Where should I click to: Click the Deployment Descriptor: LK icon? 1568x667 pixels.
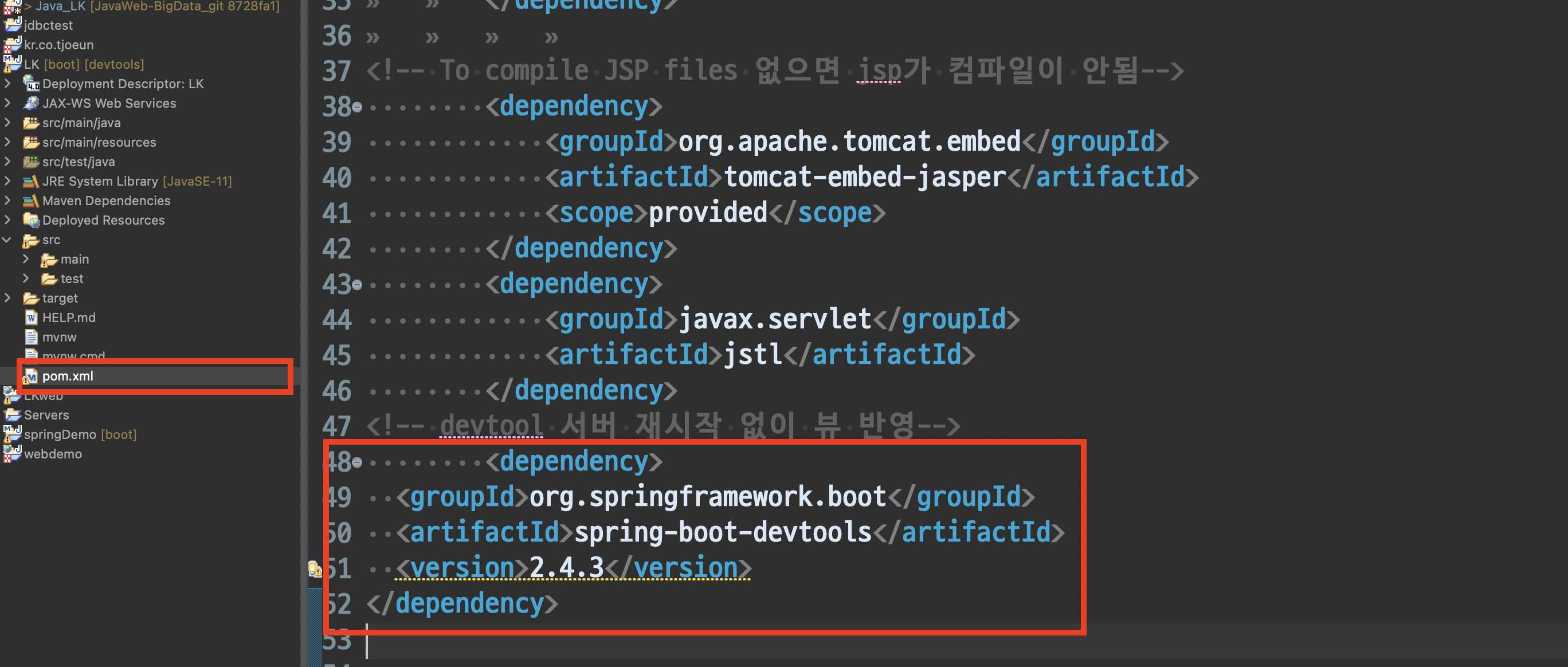(x=30, y=84)
